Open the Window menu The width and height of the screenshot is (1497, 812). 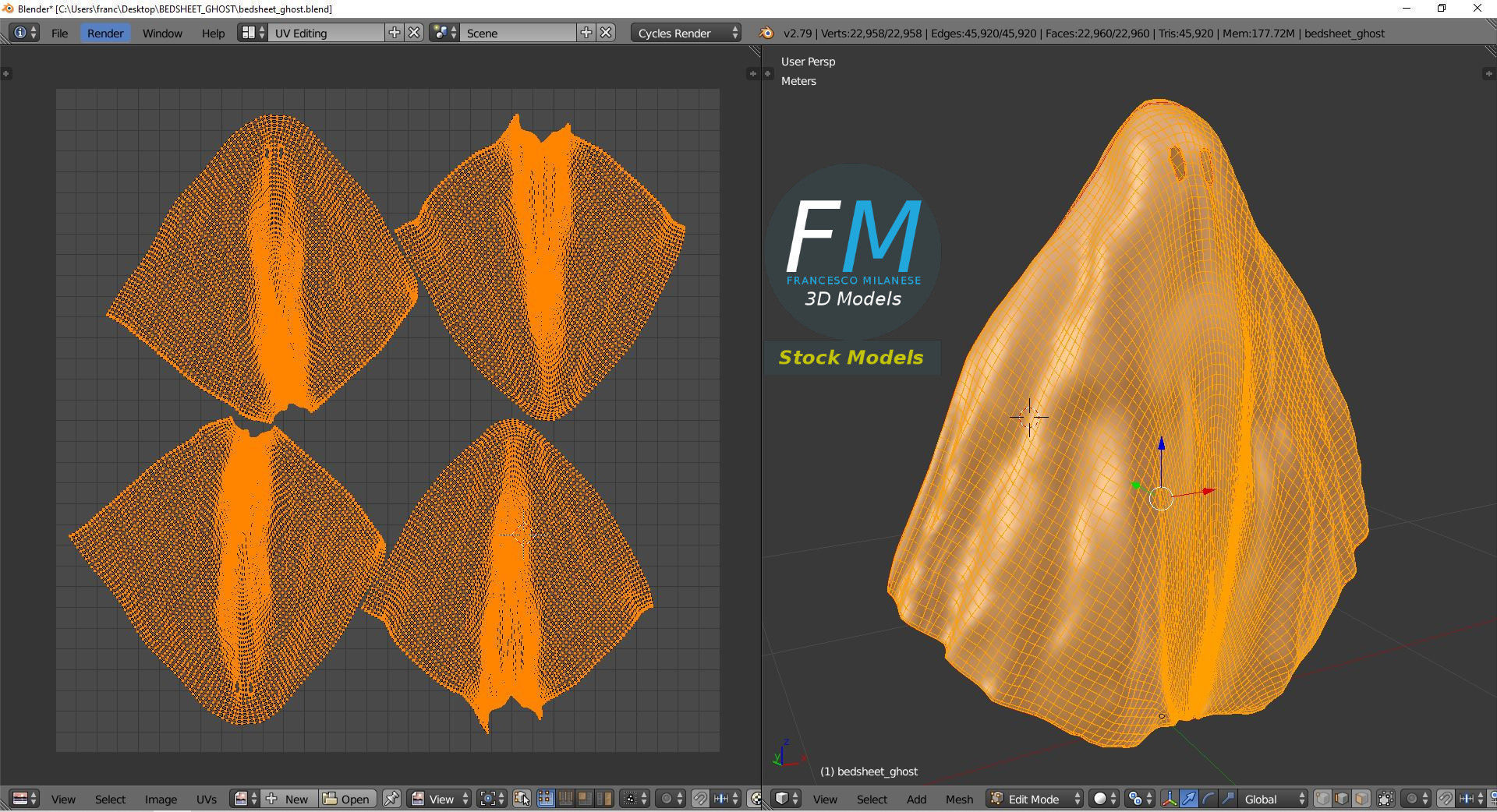(162, 33)
